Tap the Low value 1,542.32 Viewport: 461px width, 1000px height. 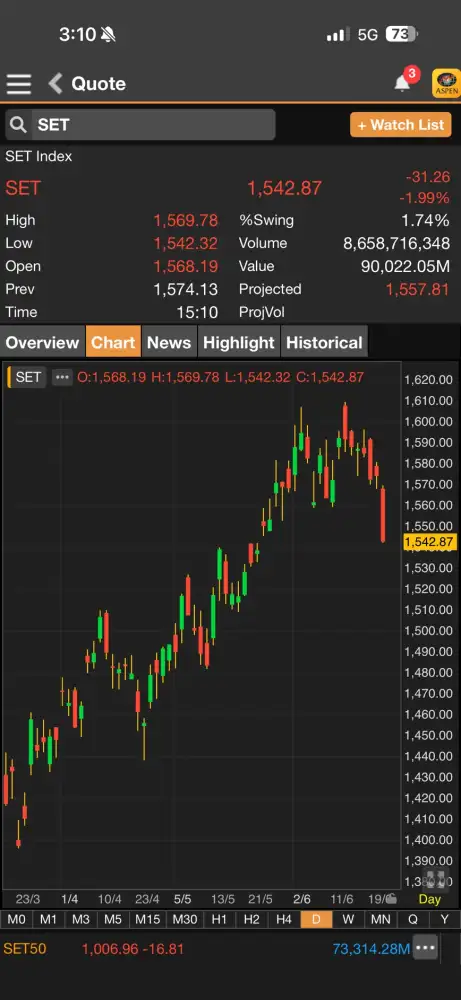pos(186,244)
